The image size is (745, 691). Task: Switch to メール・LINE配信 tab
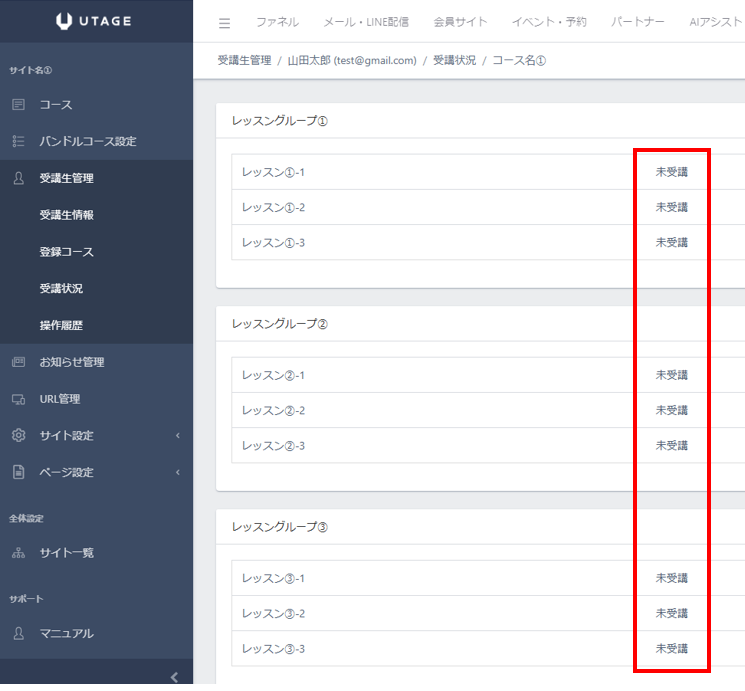pyautogui.click(x=365, y=22)
